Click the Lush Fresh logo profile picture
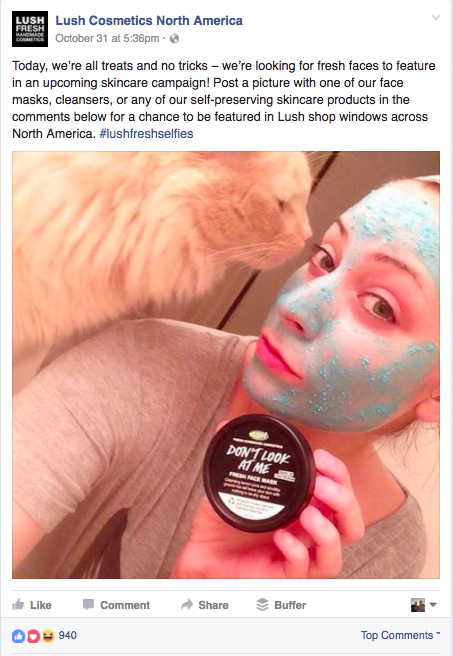 tap(30, 29)
